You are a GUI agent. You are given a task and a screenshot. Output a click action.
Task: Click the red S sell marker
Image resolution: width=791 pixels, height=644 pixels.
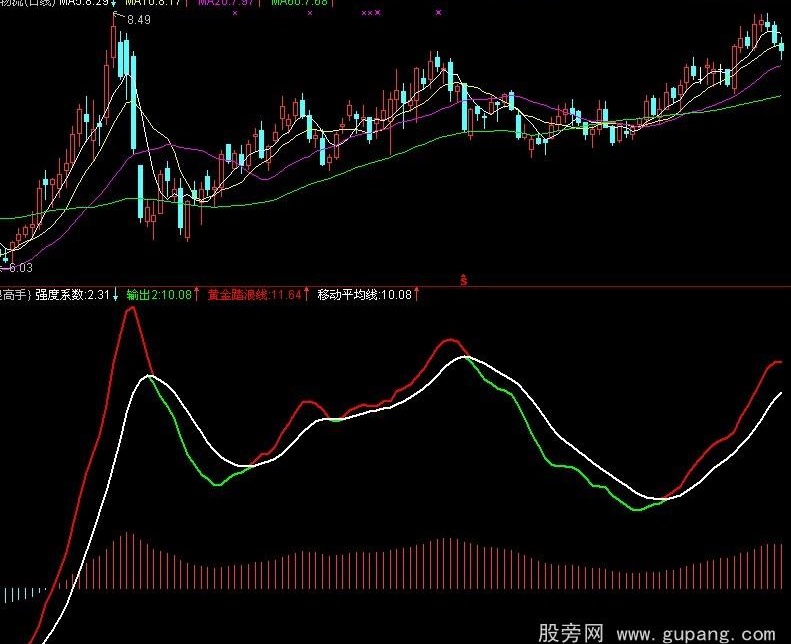(x=464, y=279)
